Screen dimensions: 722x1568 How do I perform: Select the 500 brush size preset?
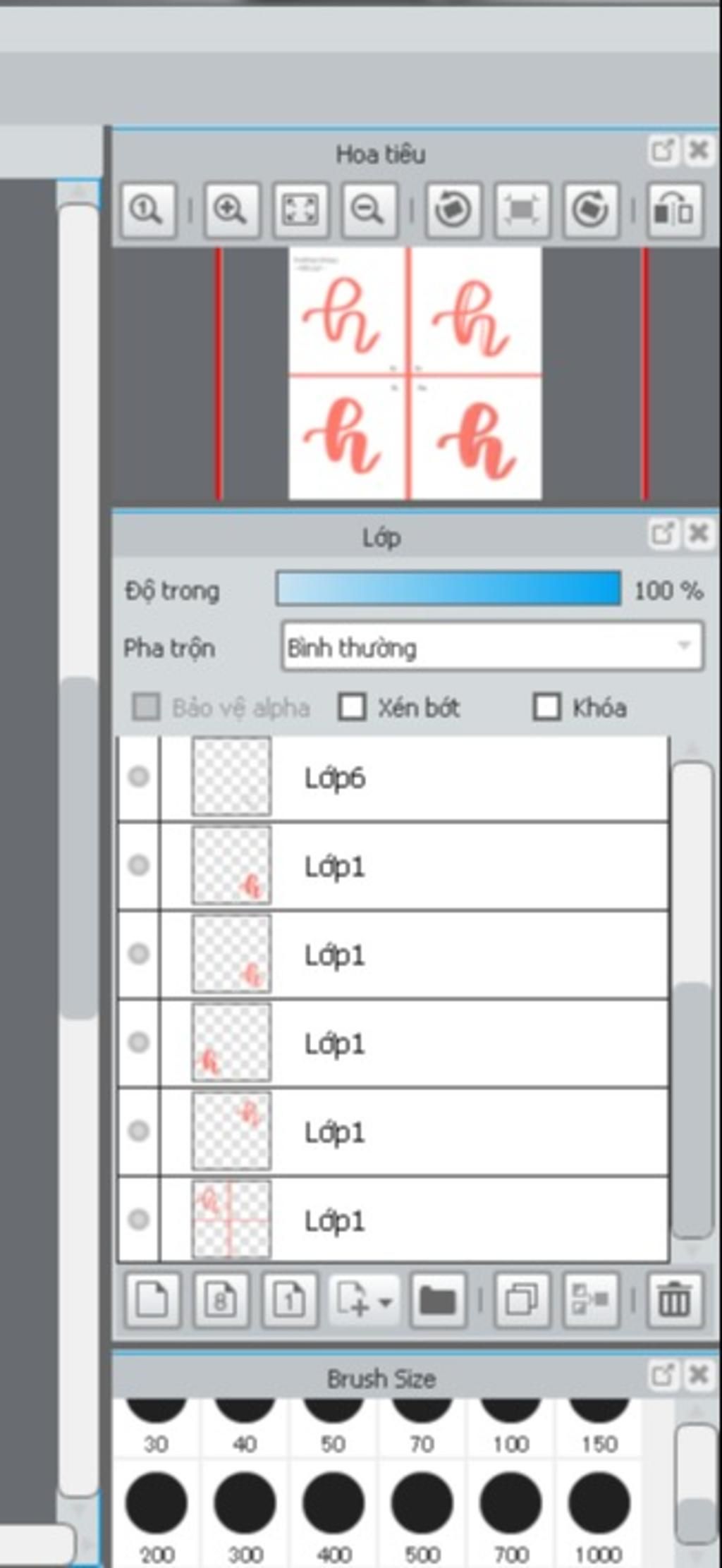pos(422,1516)
